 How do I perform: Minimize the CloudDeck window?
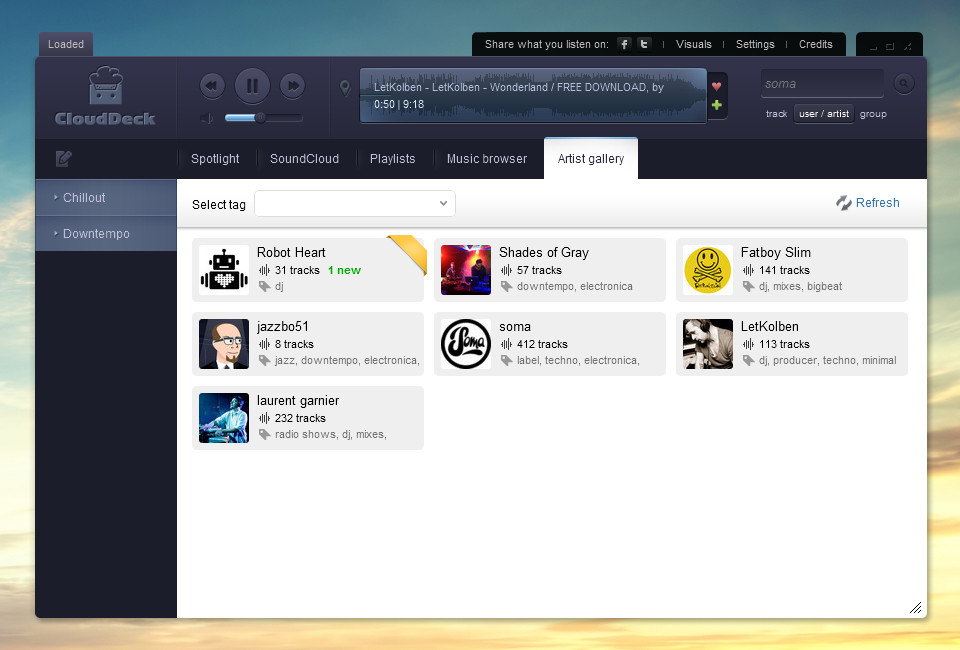point(873,47)
